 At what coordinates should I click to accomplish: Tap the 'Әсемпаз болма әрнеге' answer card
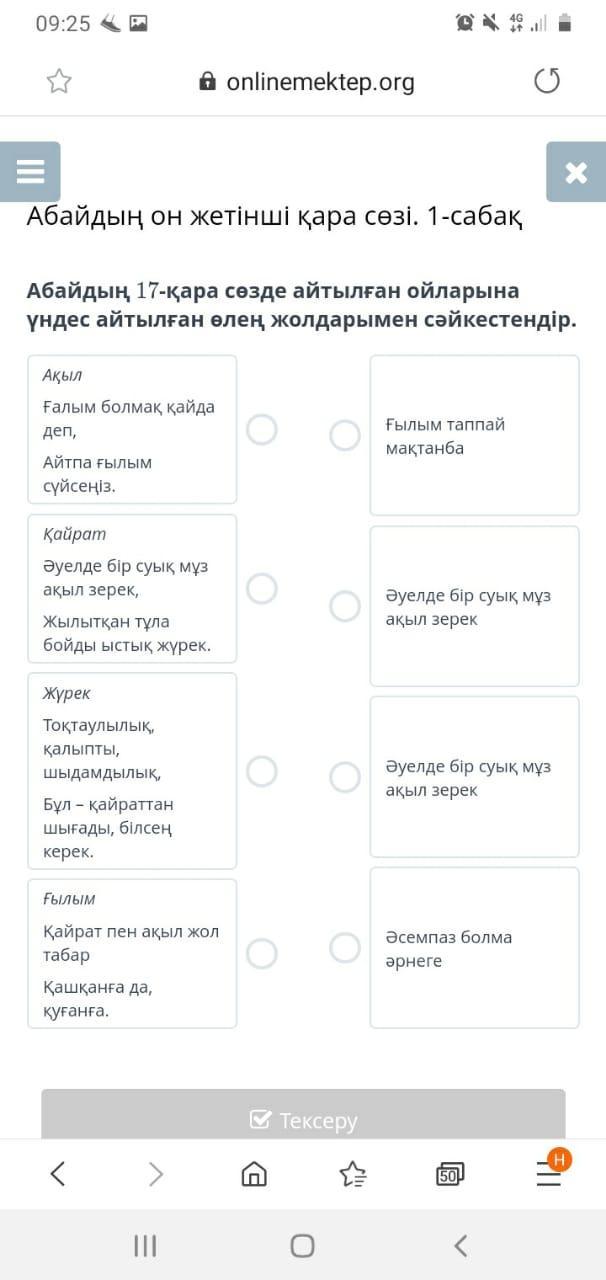474,948
